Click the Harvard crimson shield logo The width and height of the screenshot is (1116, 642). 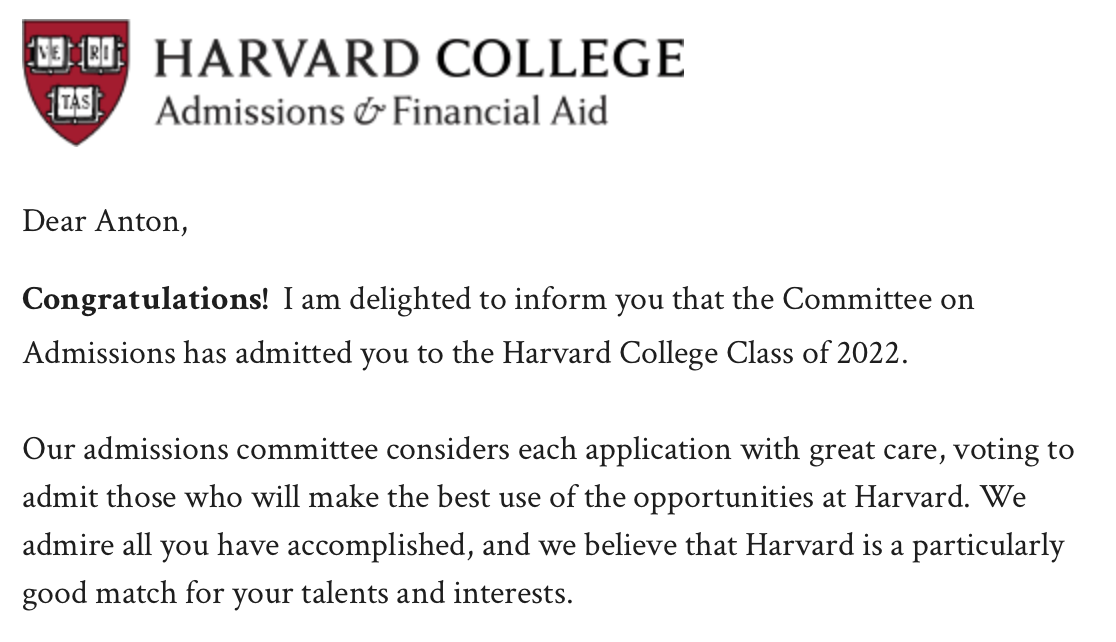pyautogui.click(x=76, y=82)
